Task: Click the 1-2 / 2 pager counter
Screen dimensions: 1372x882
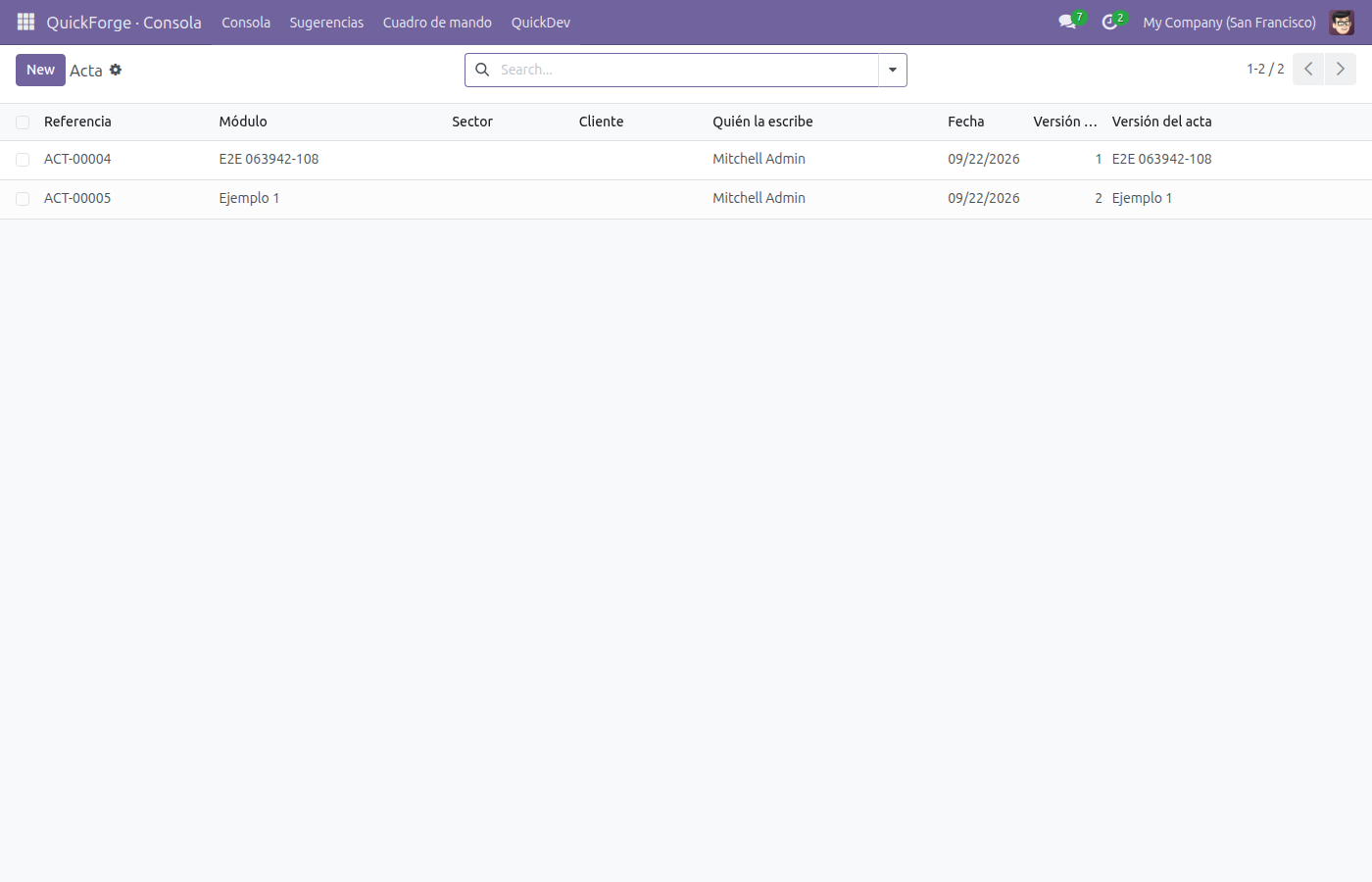Action: [x=1265, y=69]
